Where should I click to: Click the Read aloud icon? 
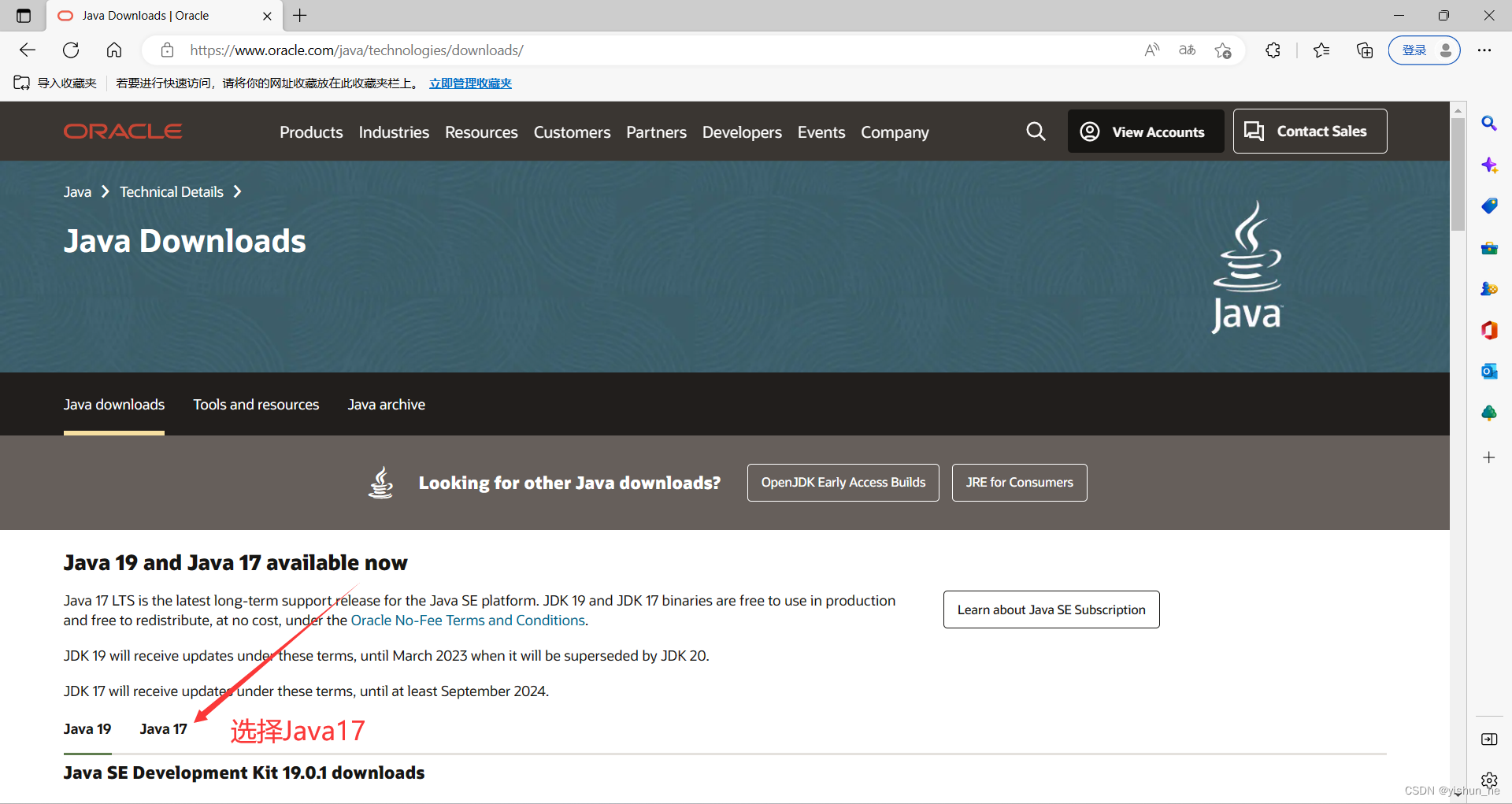[x=1152, y=50]
